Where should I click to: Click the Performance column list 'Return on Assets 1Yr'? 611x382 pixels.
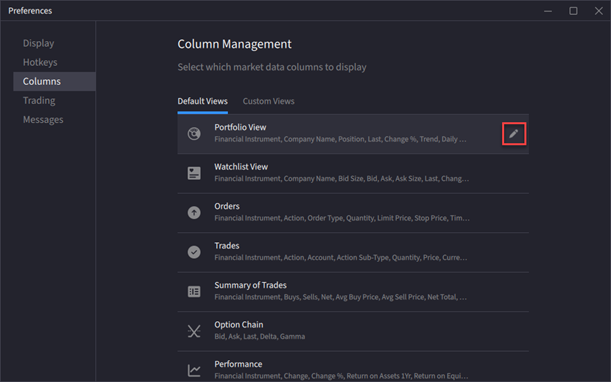coord(341,376)
